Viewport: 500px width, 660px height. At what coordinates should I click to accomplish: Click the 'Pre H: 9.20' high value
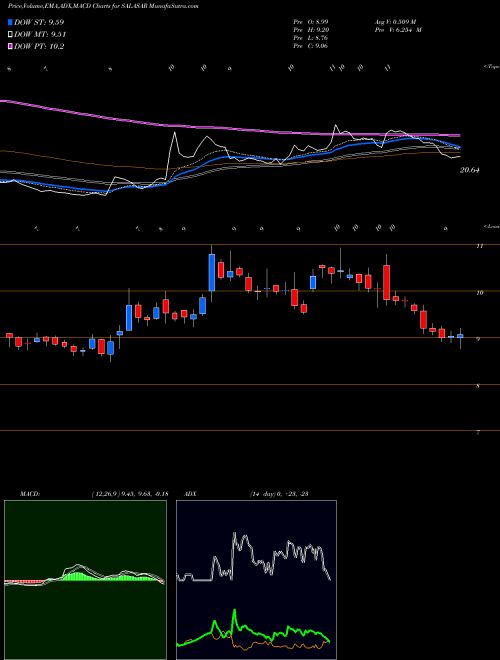pyautogui.click(x=311, y=30)
